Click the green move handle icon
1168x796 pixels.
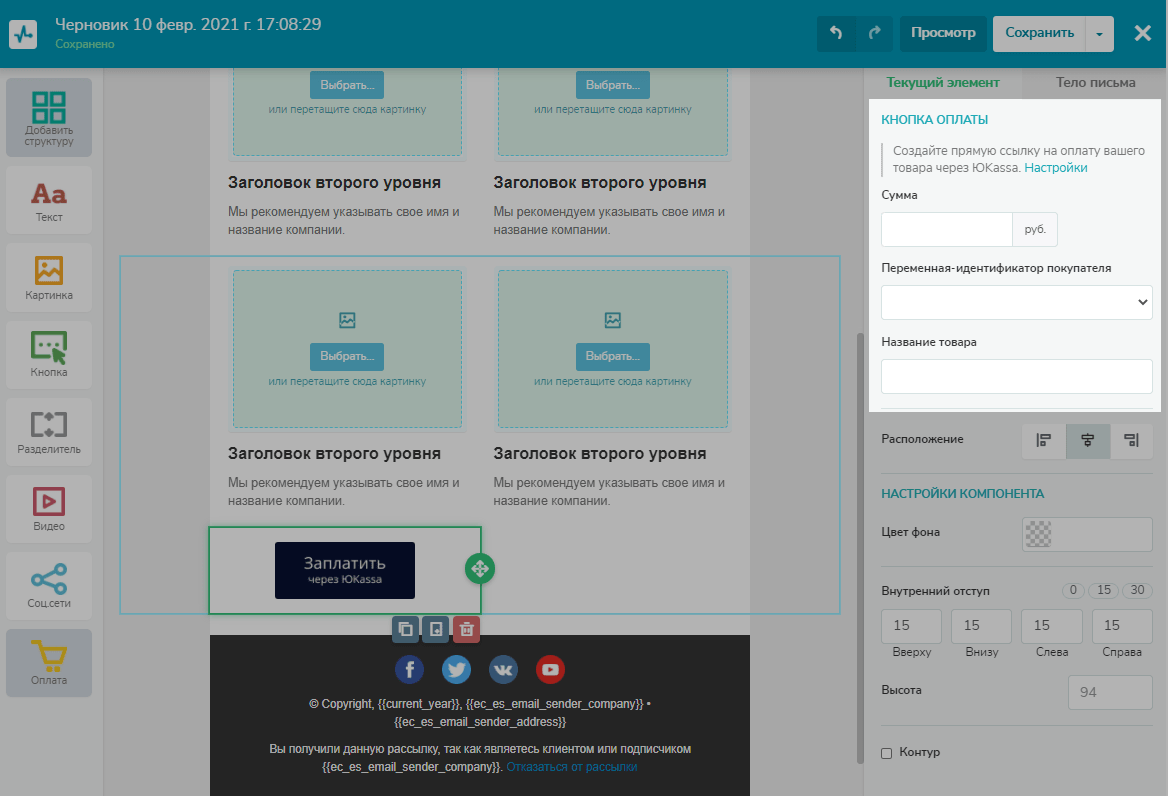pos(480,569)
